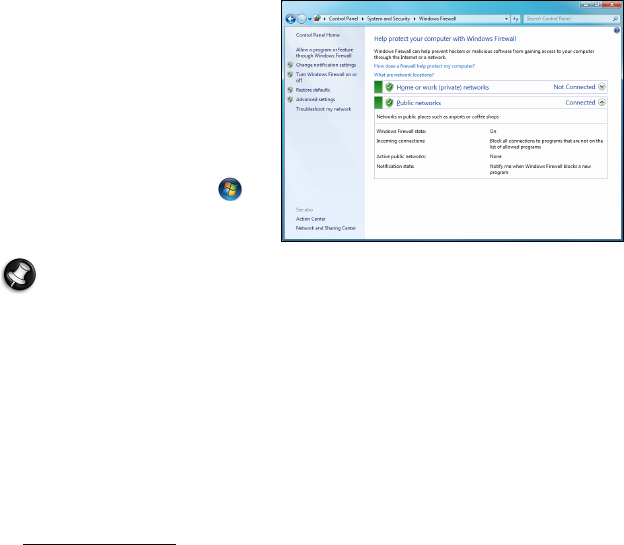This screenshot has width=624, height=545.
Task: Click Home or work (private) networks heading
Action: 443,87
